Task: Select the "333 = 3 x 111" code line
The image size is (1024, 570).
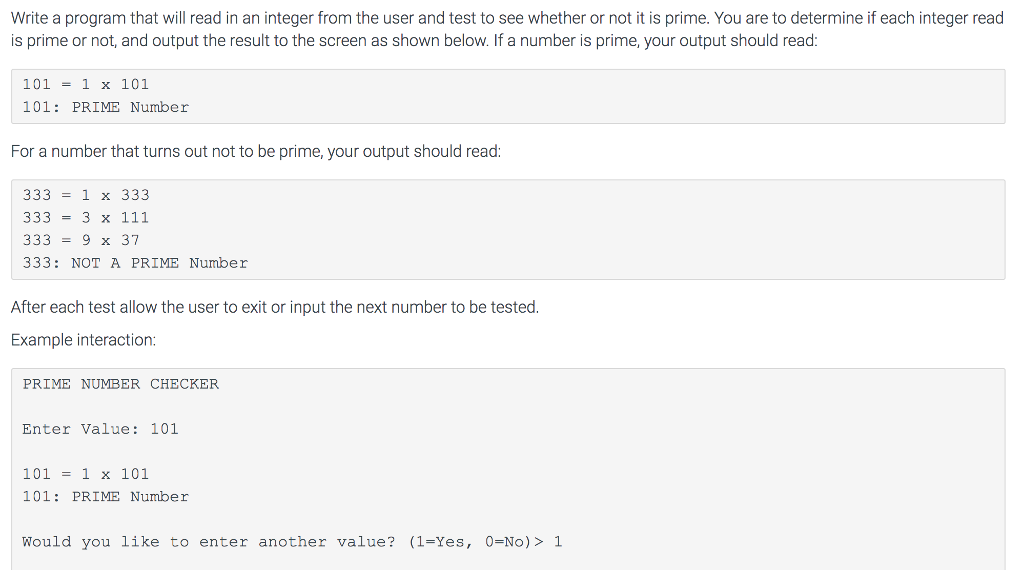Action: tap(86, 217)
